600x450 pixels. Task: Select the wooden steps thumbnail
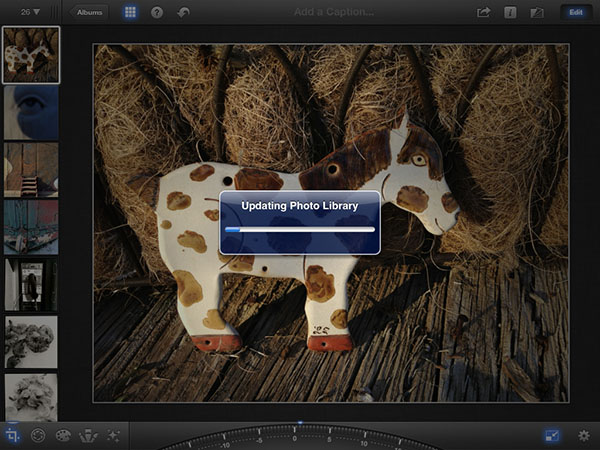[x=31, y=170]
